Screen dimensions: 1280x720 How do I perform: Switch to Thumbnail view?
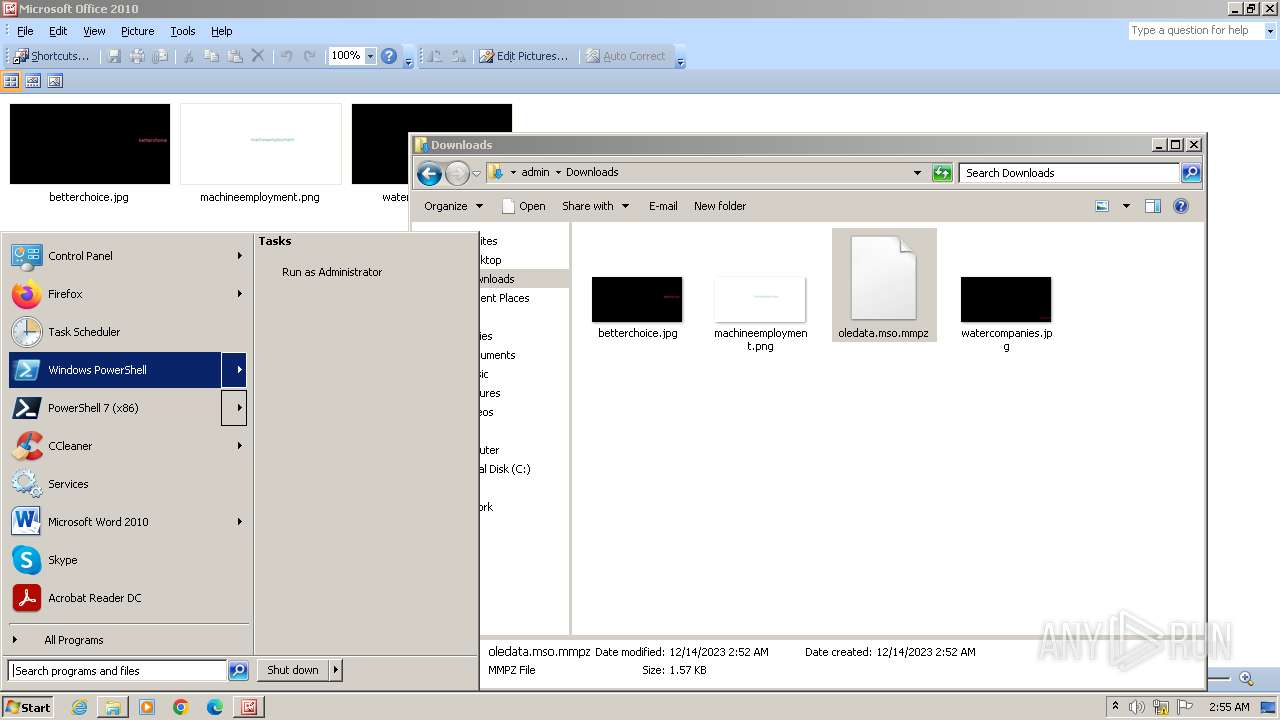click(11, 81)
